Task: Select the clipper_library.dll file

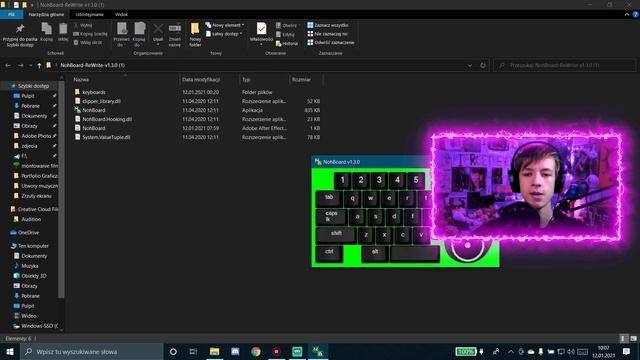Action: [x=101, y=101]
